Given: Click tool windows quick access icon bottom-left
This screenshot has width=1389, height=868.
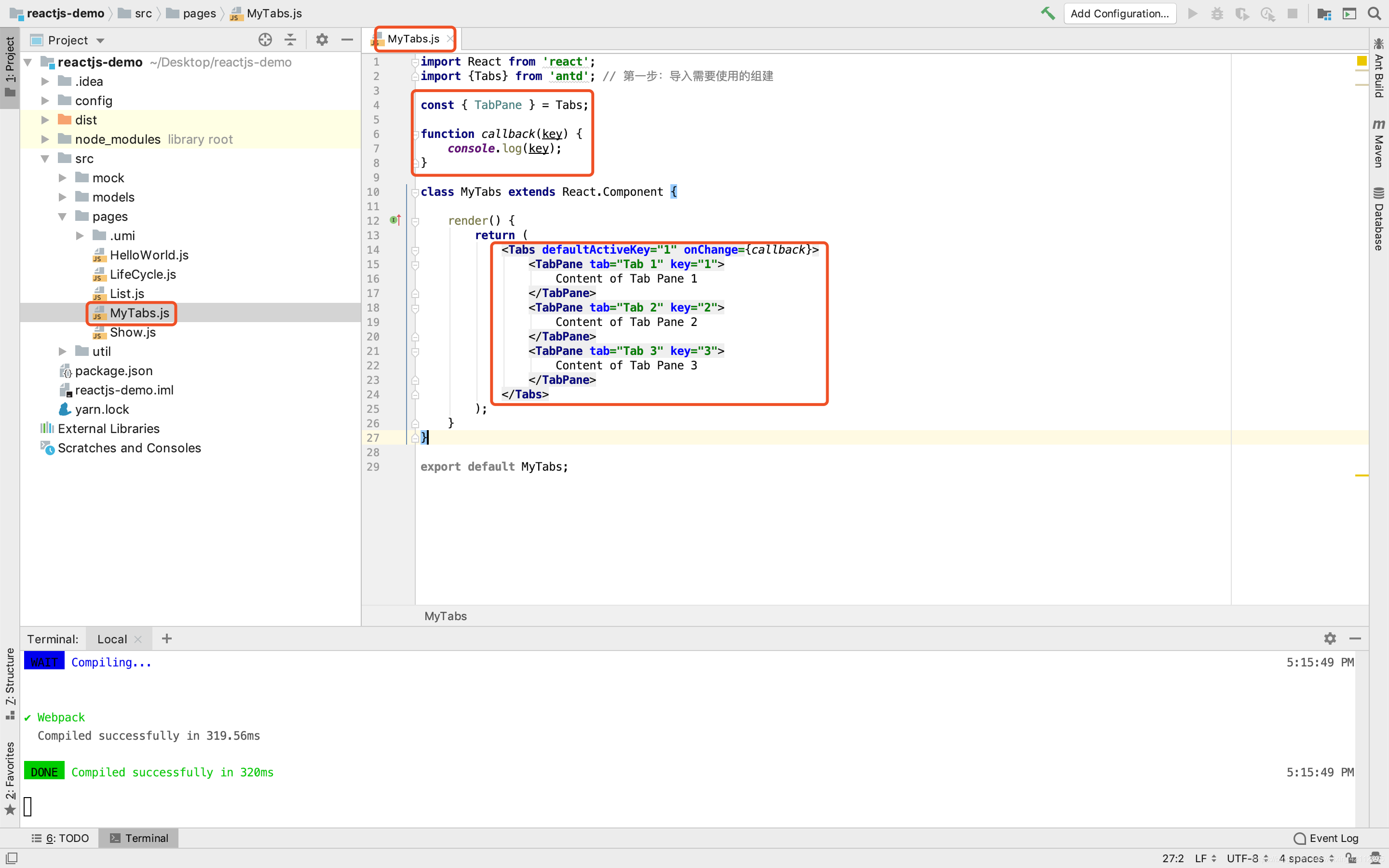Looking at the screenshot, I should point(12,858).
